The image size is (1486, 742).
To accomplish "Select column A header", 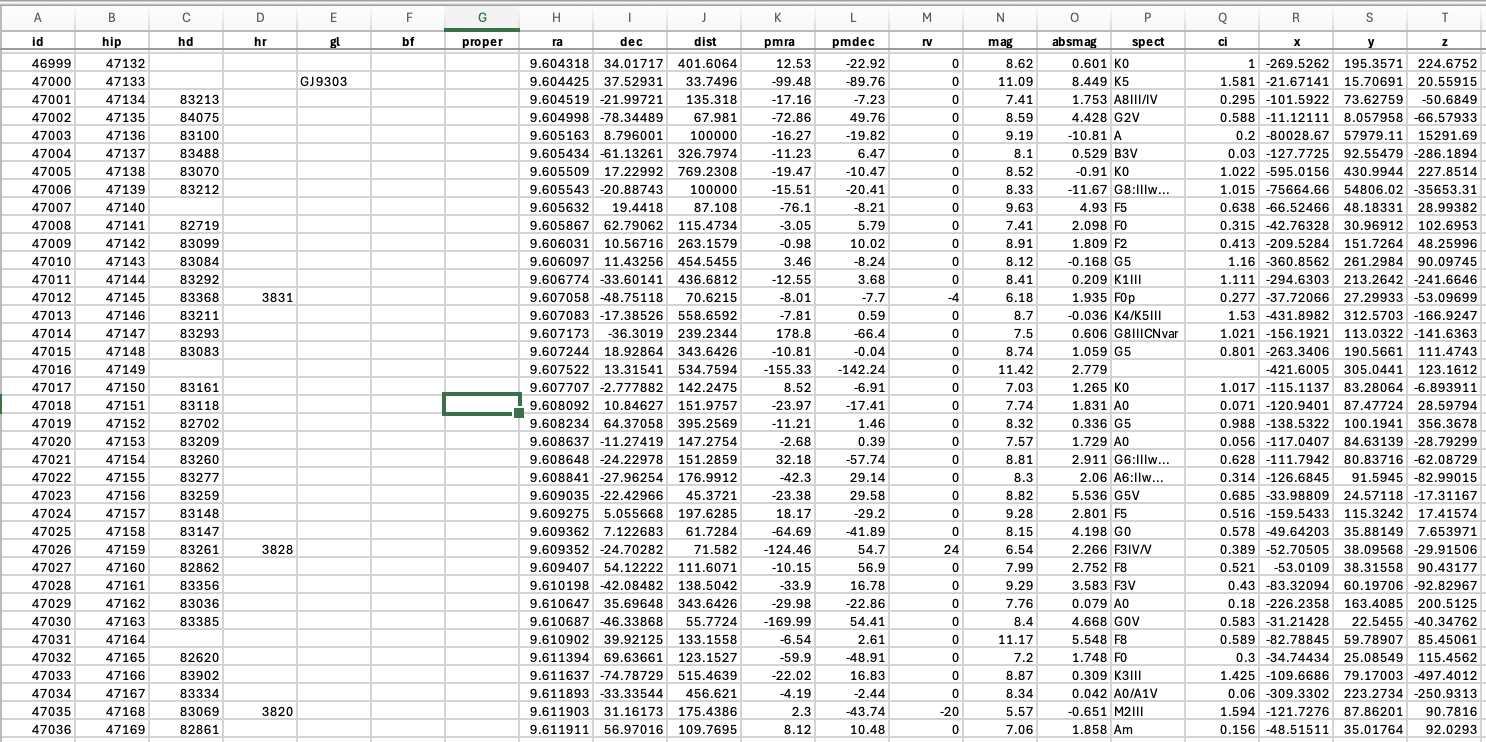I will pyautogui.click(x=38, y=17).
